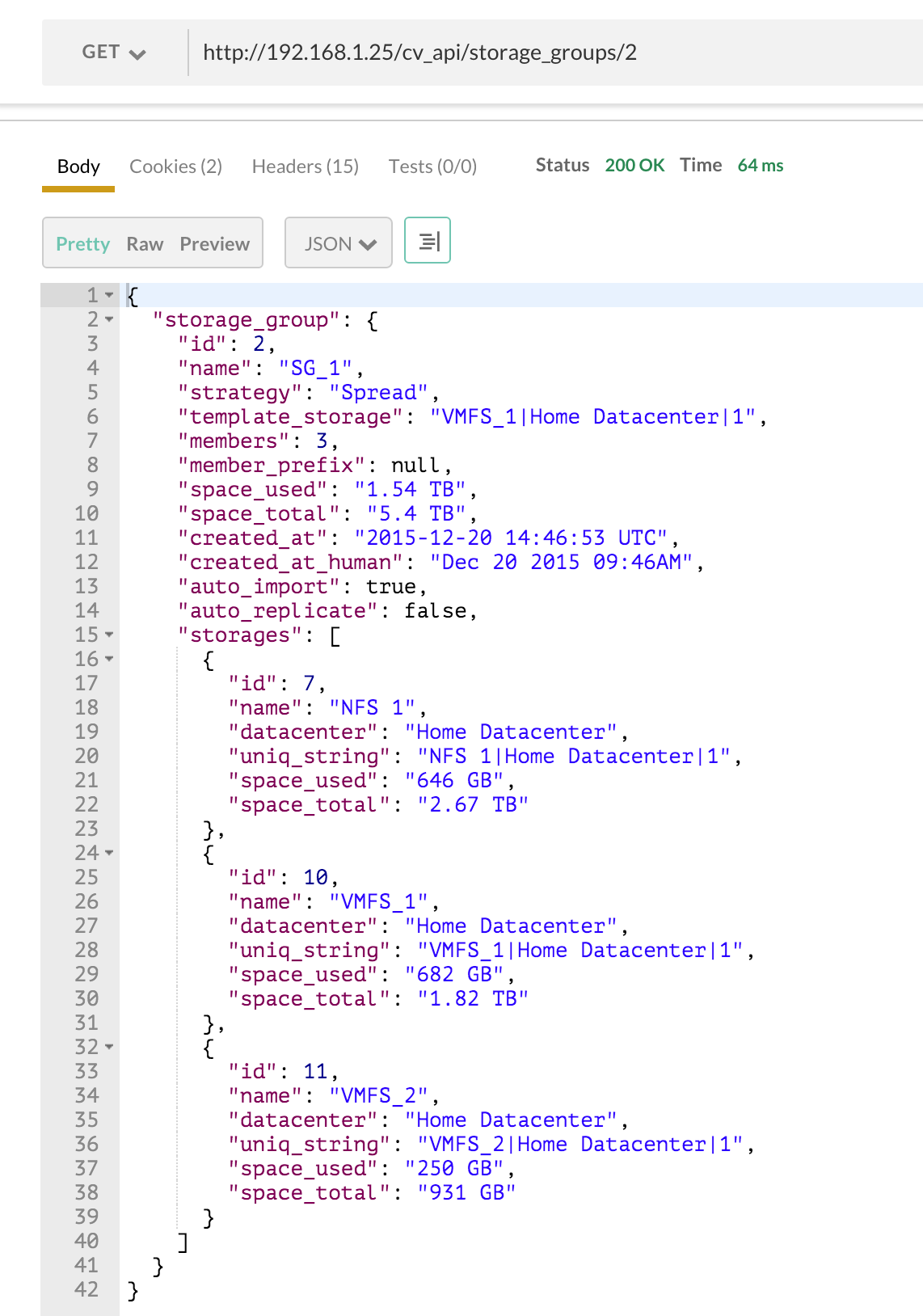Fold the VMFS_2 storage object at line 32

tap(109, 1047)
